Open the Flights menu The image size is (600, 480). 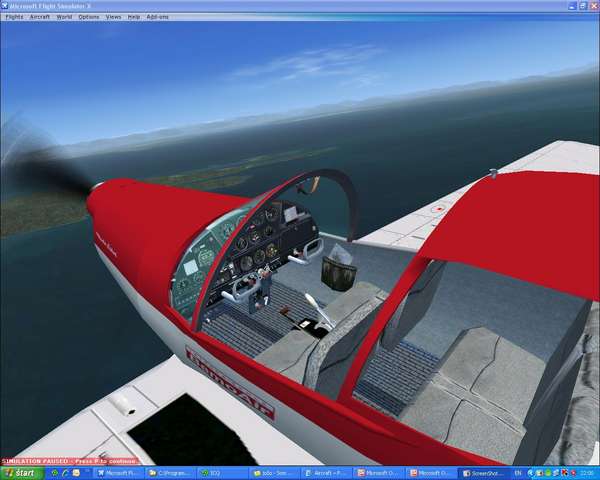pyautogui.click(x=14, y=17)
